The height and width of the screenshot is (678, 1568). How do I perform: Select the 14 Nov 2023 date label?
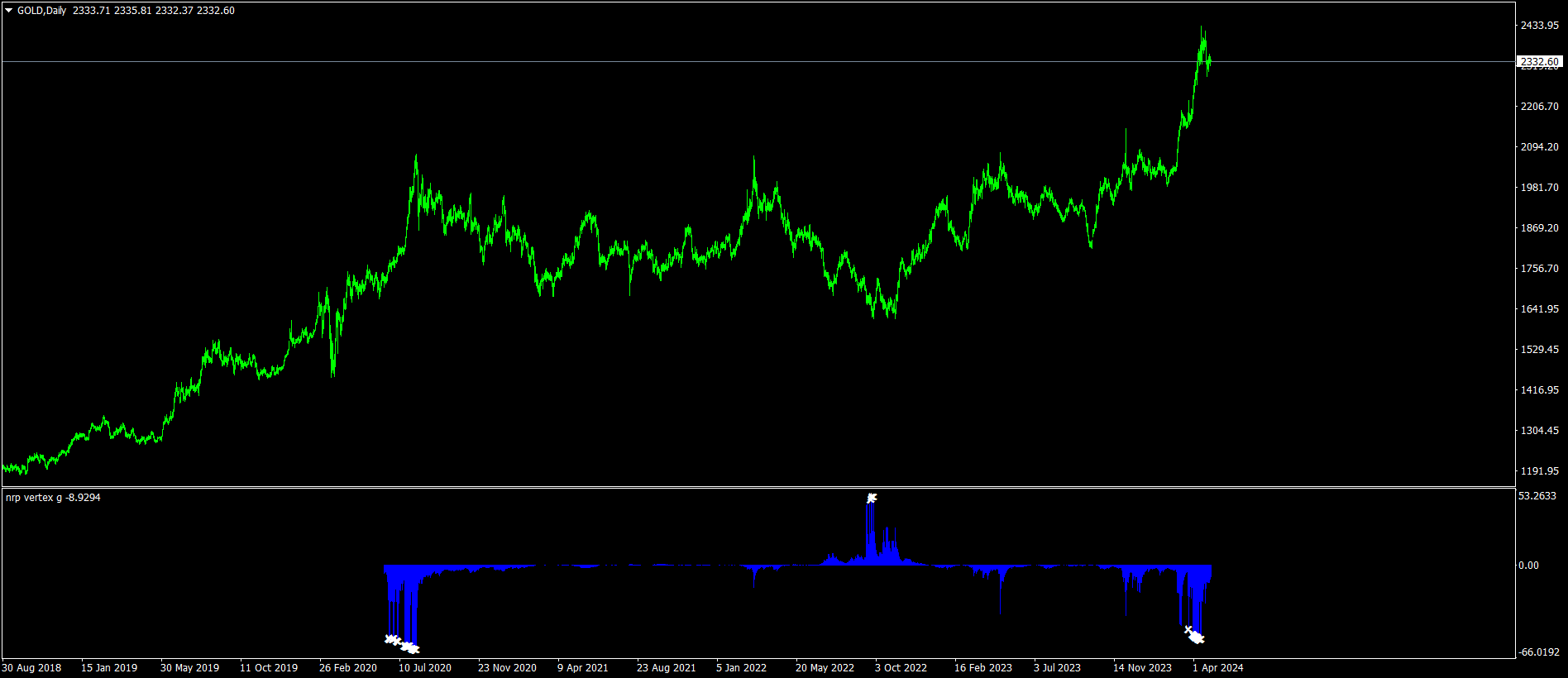(1142, 668)
